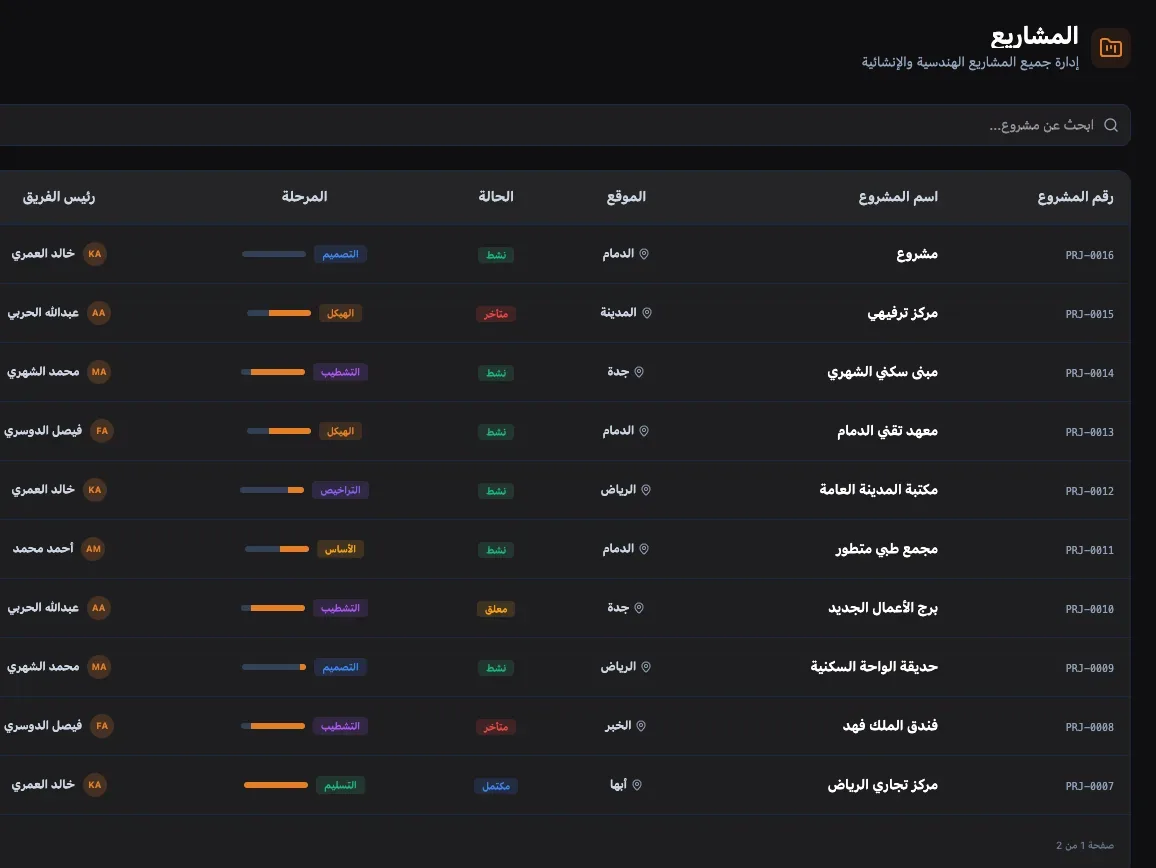Sort by اسم المشروع column header
Viewport: 1156px width, 868px height.
tap(898, 197)
